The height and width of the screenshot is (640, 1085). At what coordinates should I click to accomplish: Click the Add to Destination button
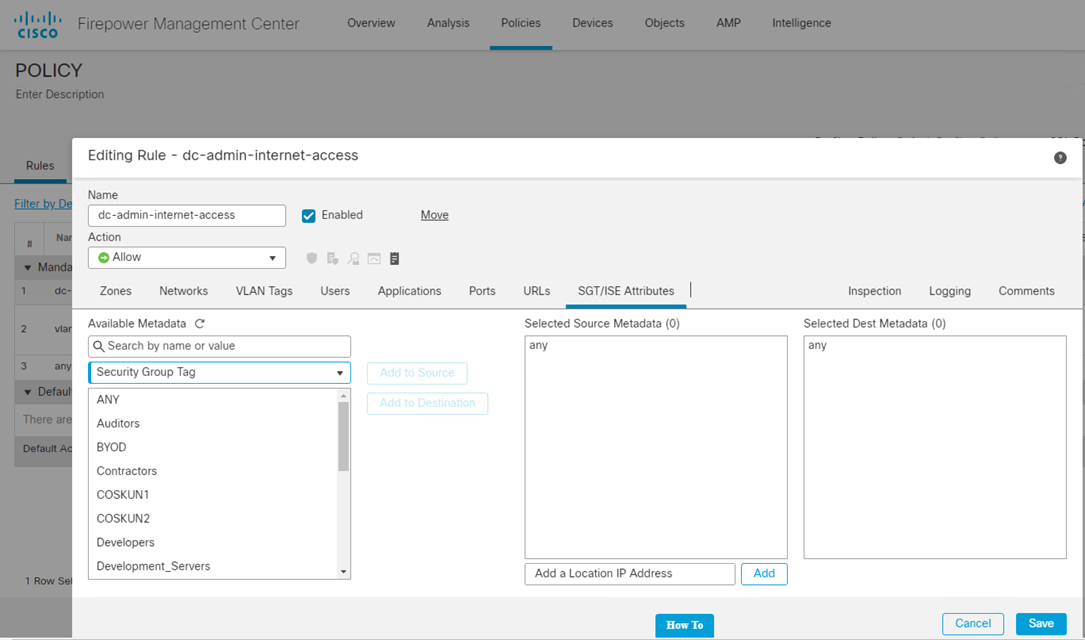[428, 403]
